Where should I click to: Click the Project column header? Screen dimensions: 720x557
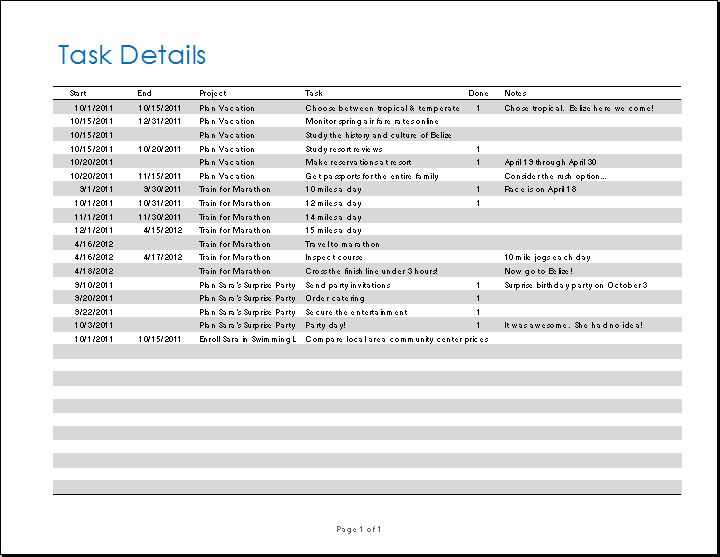[x=213, y=93]
